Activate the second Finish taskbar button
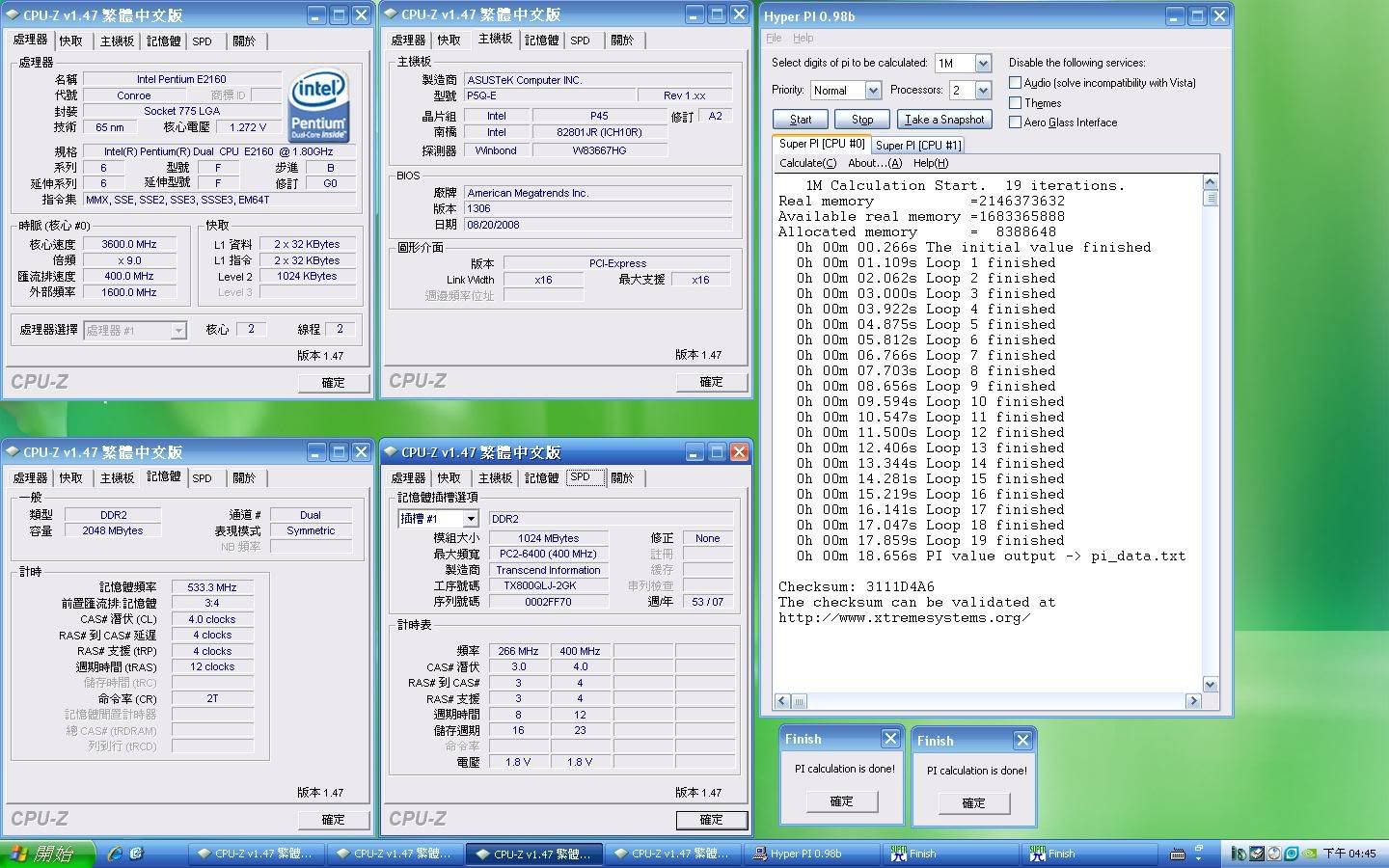Viewport: 1389px width, 868px height. point(1090,854)
